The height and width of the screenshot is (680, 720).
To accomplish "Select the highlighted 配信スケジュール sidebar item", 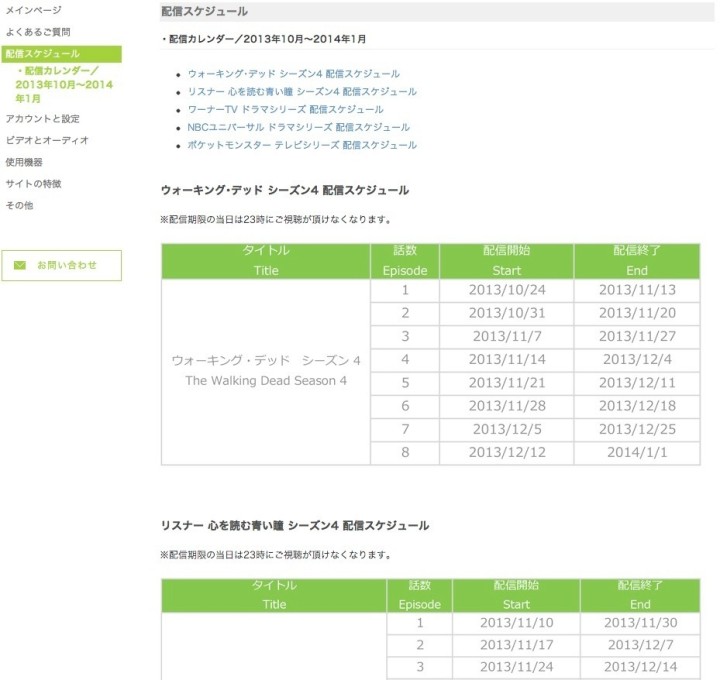I will [x=62, y=54].
